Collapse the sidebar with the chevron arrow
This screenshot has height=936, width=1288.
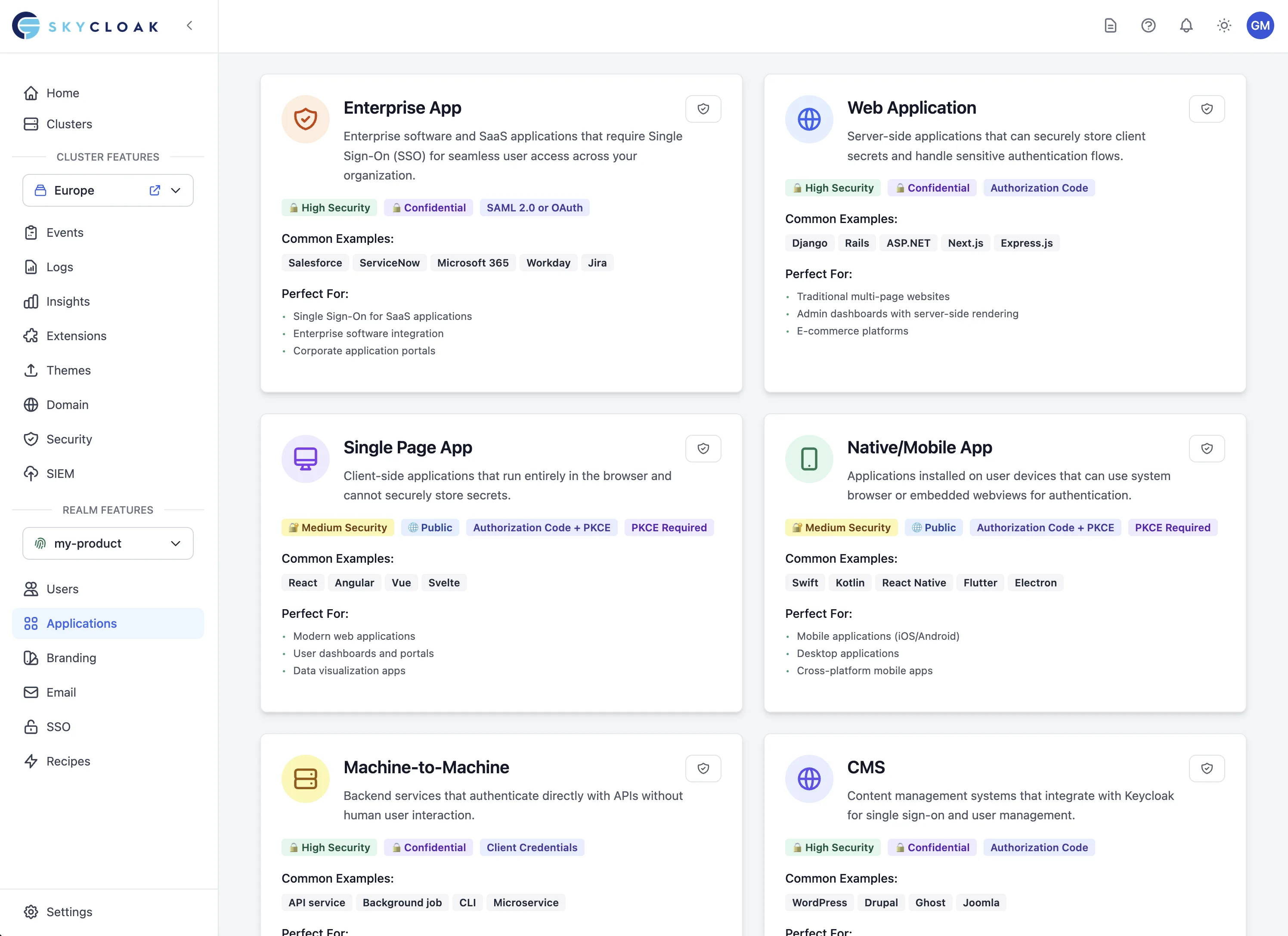tap(189, 25)
